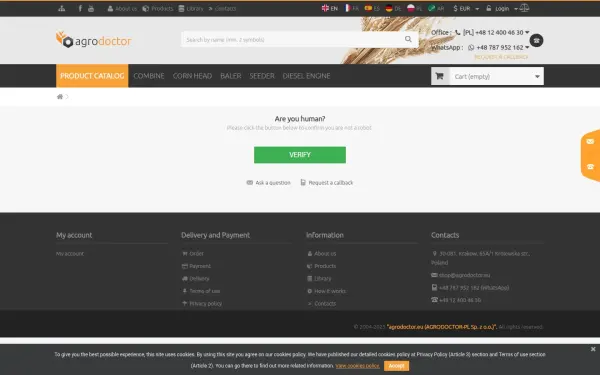
Task: Click the orange side phone icon
Action: pyautogui.click(x=590, y=166)
